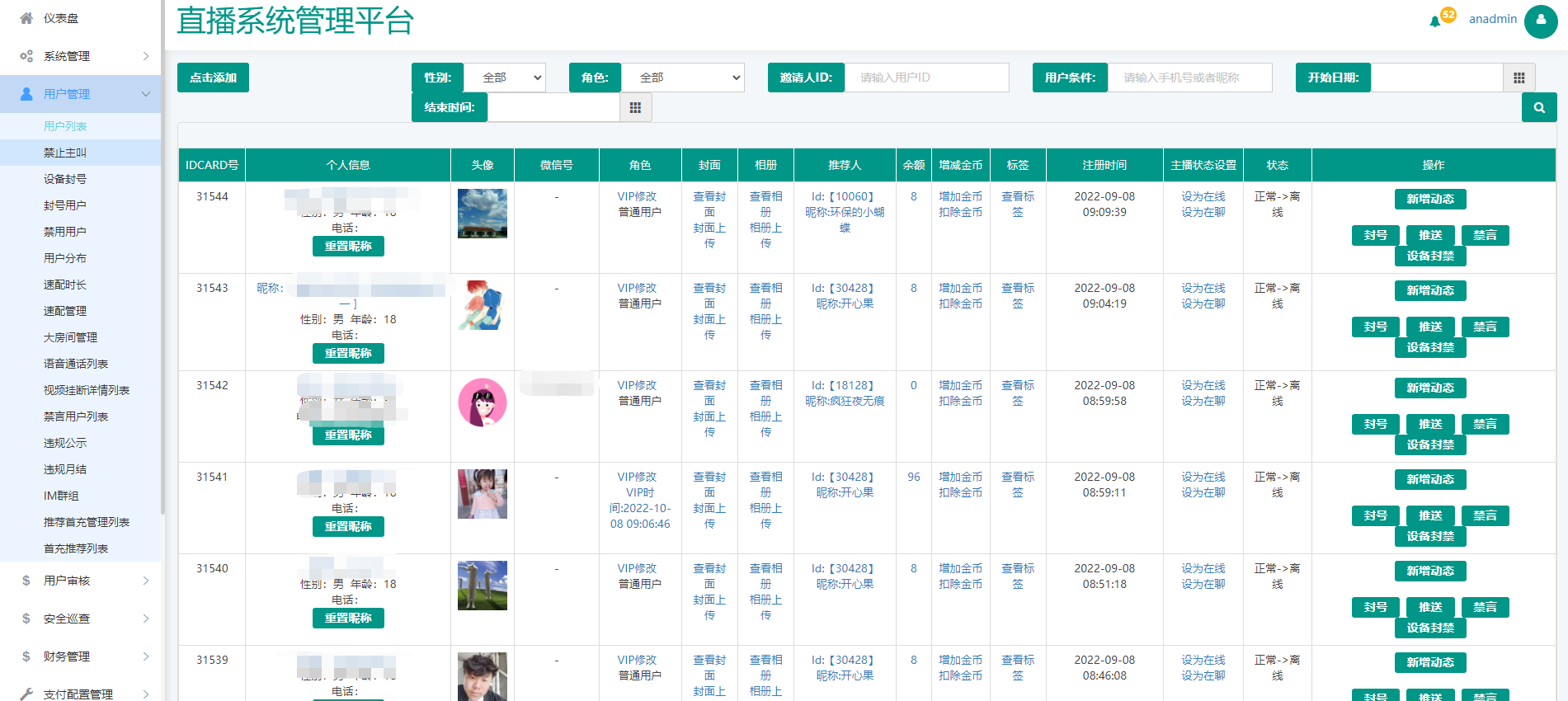This screenshot has width=1568, height=701.
Task: Go to the IM group menu item
Action: tap(61, 496)
